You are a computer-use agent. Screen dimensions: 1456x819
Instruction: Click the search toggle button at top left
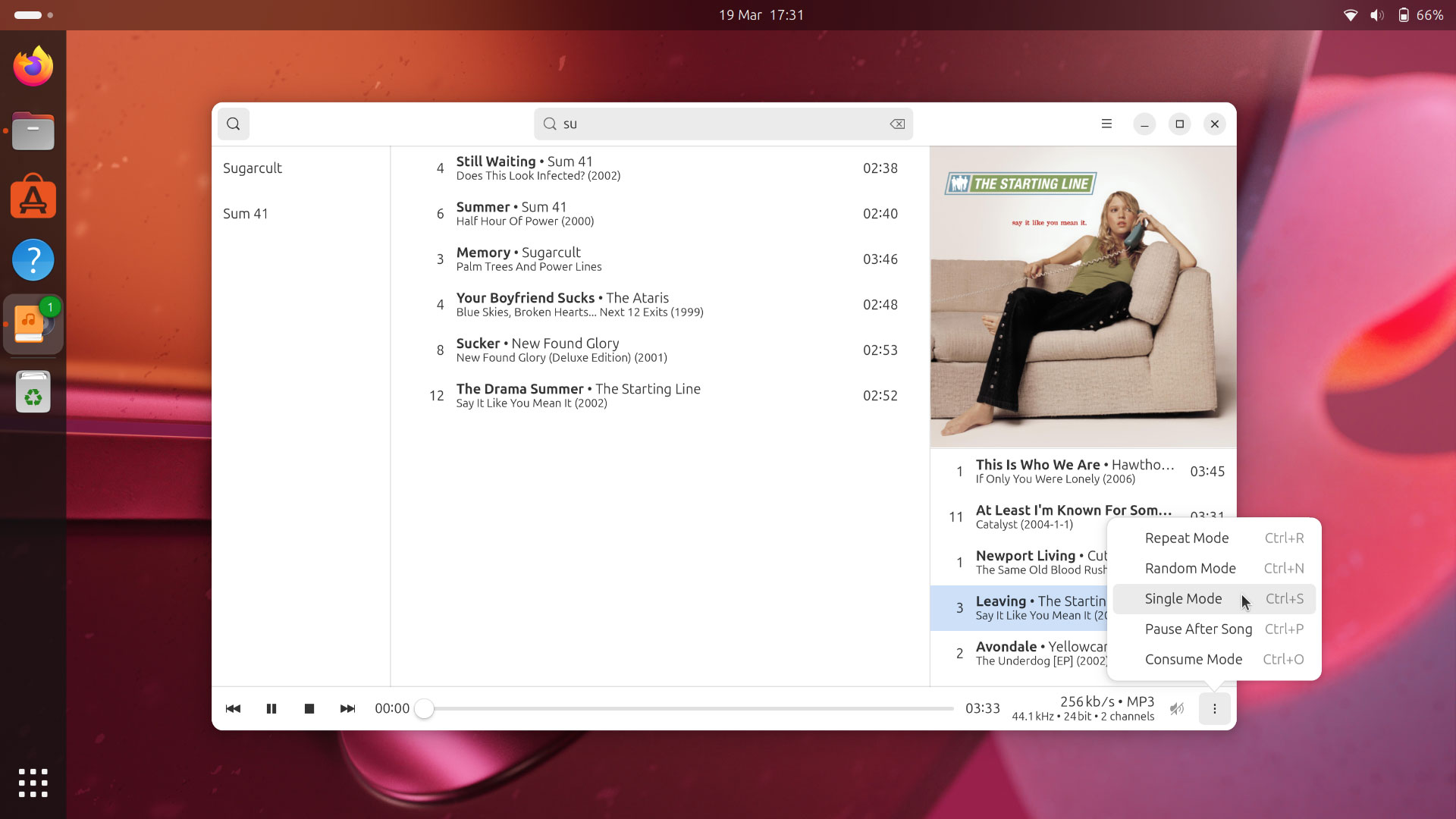coord(234,124)
